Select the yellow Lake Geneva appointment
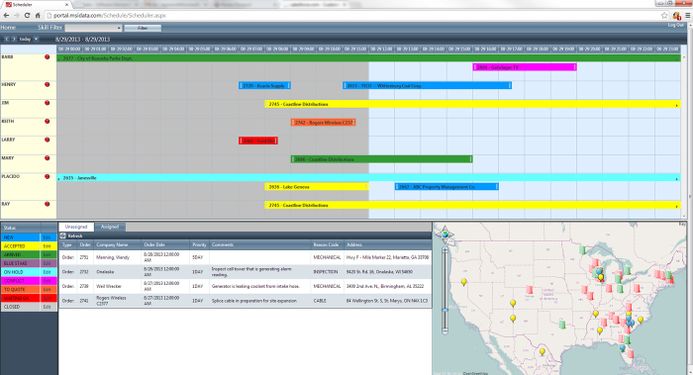693x375 pixels. (316, 187)
